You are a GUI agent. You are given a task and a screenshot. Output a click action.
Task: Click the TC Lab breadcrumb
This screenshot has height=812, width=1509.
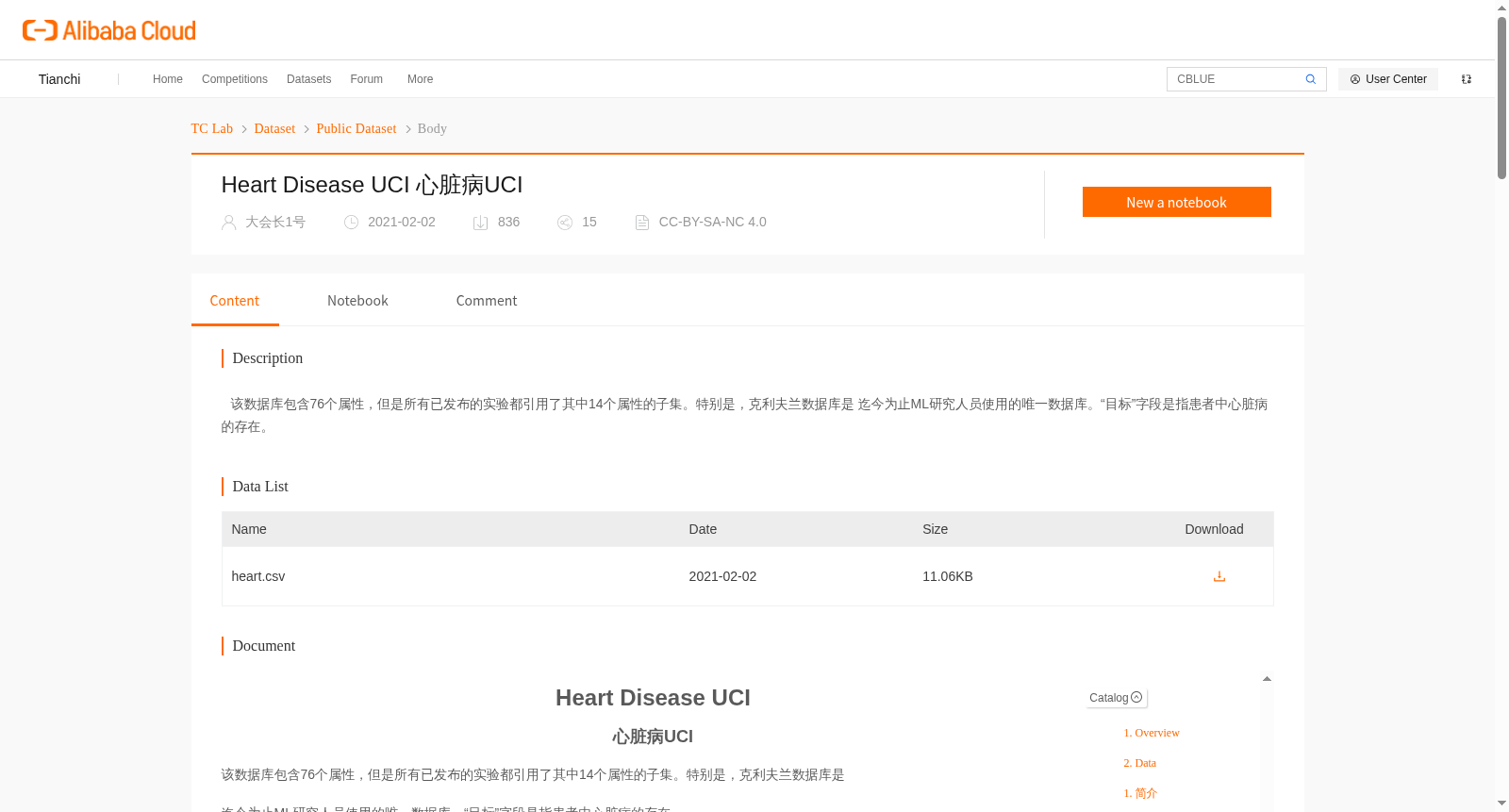212,128
